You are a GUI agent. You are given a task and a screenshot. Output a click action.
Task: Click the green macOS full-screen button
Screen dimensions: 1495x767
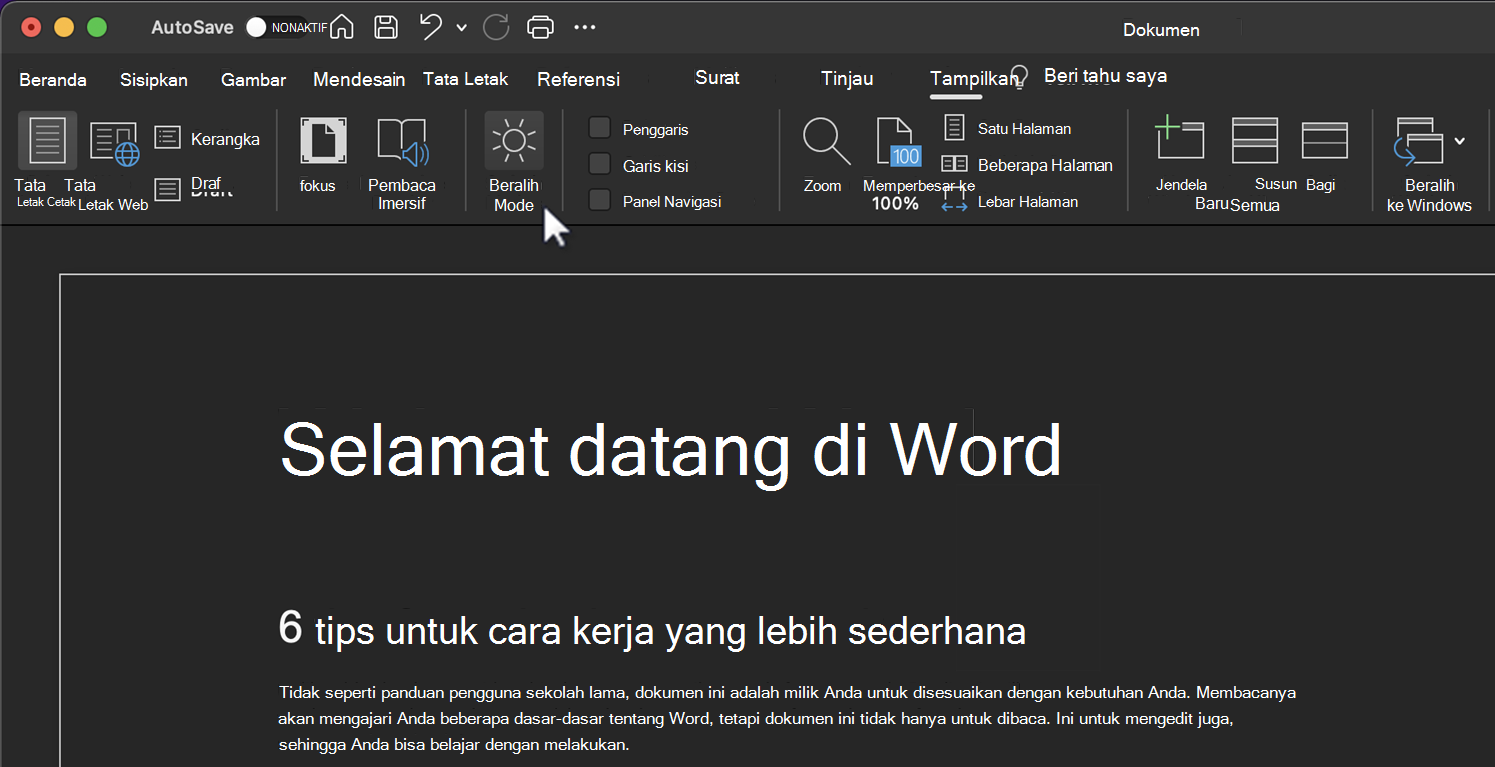pyautogui.click(x=97, y=27)
